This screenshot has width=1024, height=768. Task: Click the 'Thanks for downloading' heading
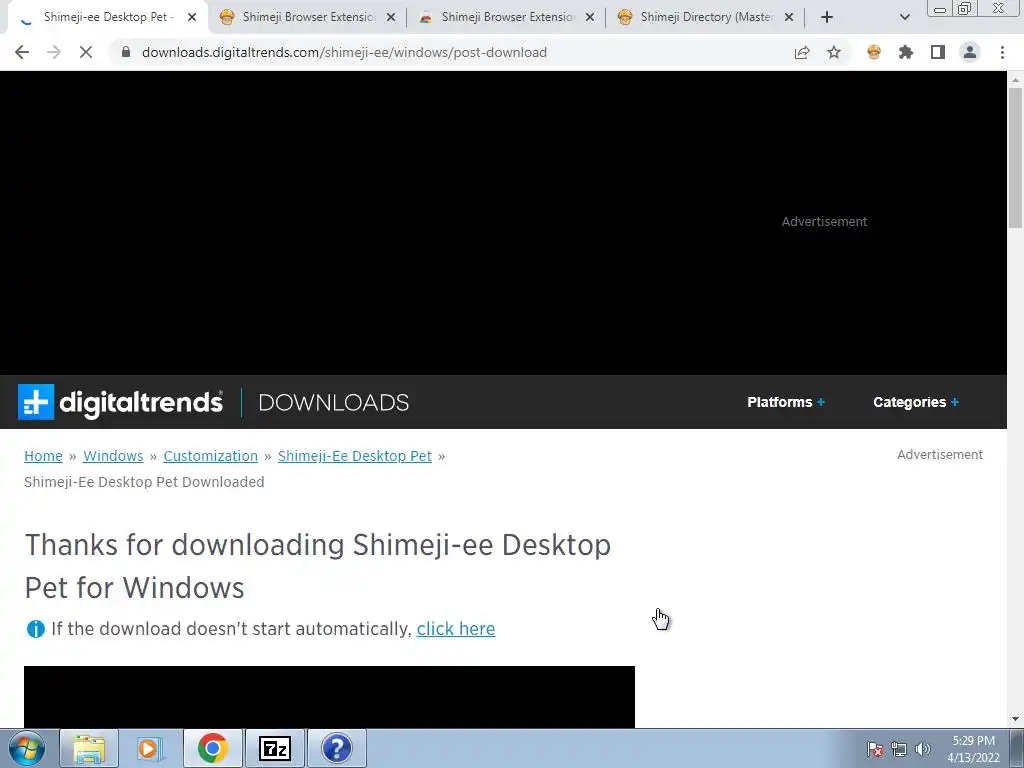317,566
